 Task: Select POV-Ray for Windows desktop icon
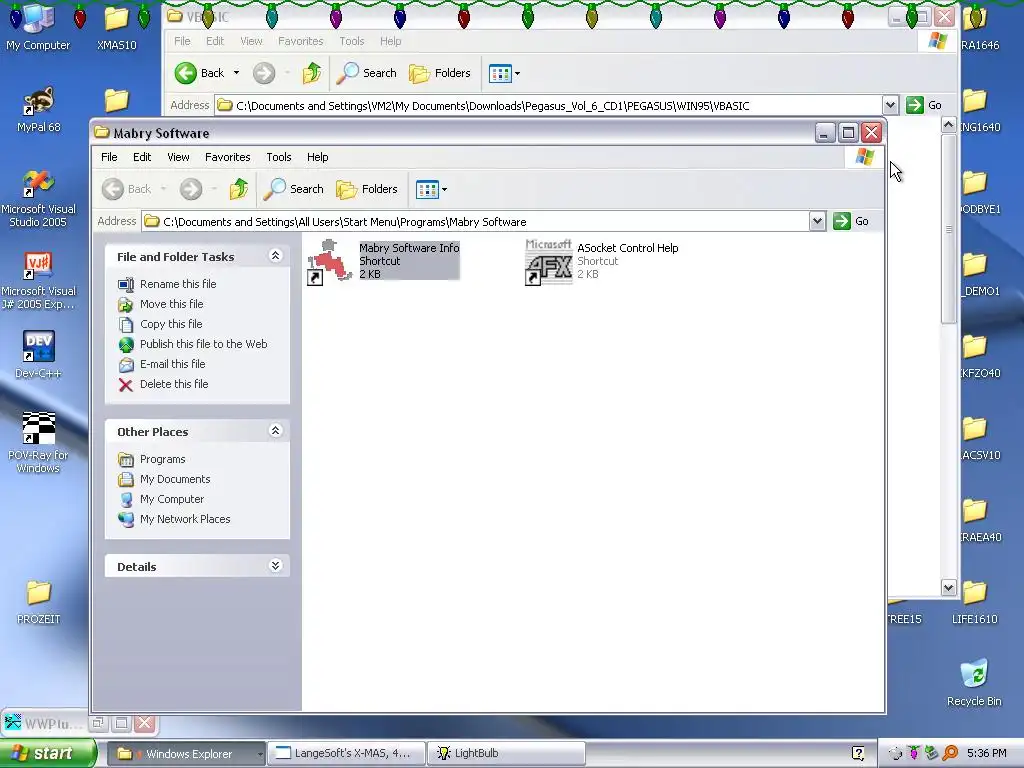pyautogui.click(x=38, y=442)
